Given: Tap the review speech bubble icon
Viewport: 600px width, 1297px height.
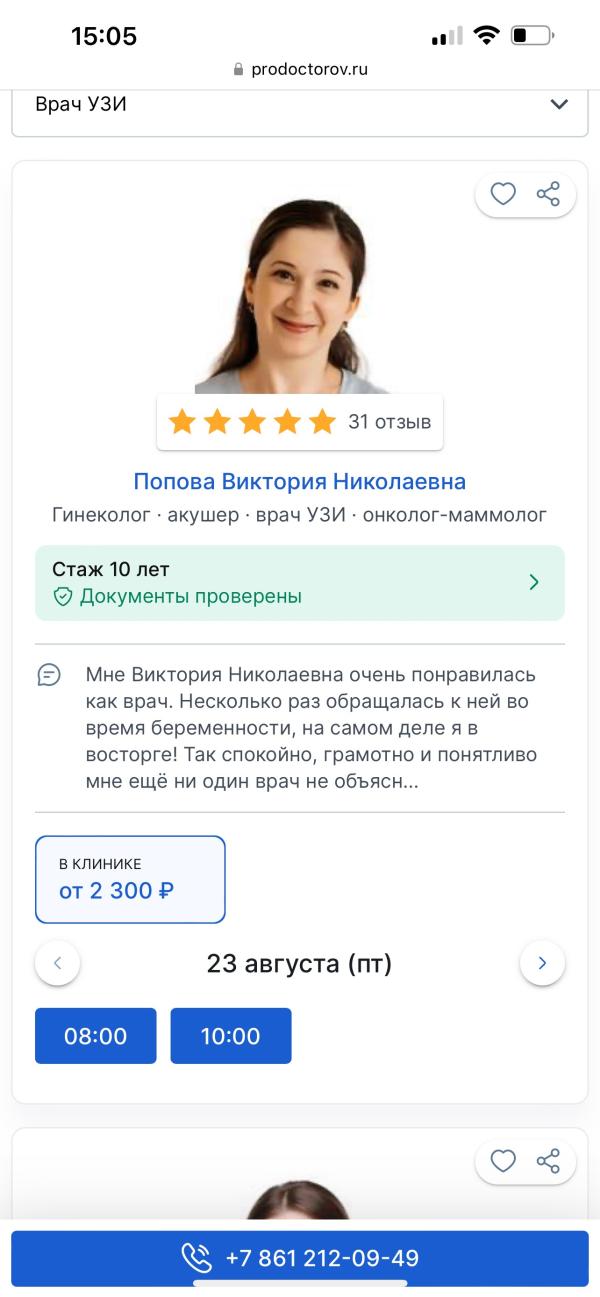Looking at the screenshot, I should [x=49, y=674].
